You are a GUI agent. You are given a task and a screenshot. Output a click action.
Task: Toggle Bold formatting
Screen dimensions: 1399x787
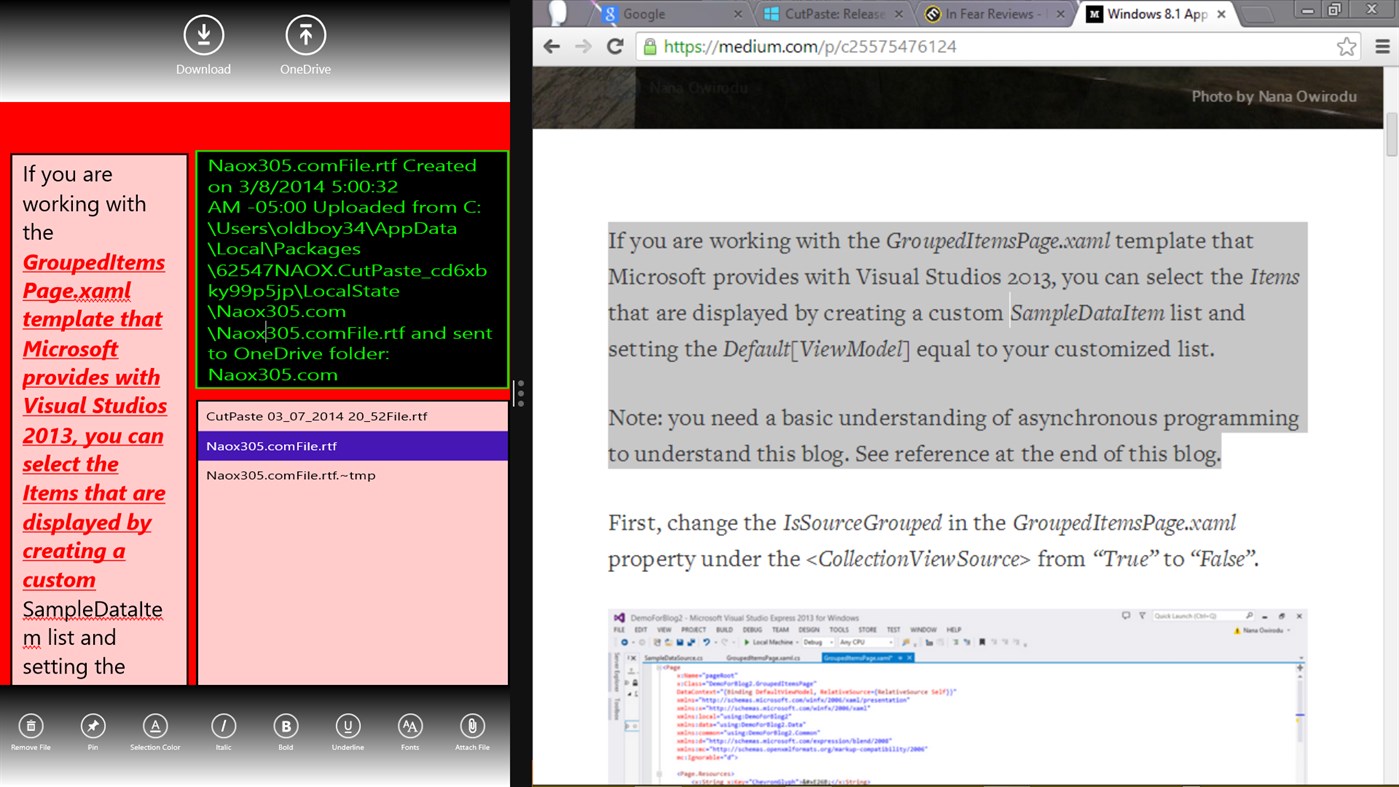pos(286,727)
